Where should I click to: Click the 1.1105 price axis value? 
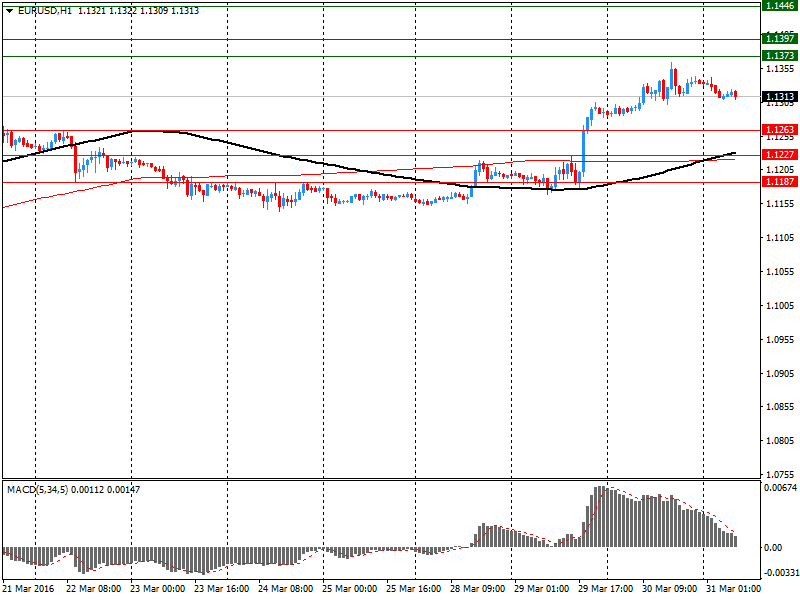click(x=780, y=237)
